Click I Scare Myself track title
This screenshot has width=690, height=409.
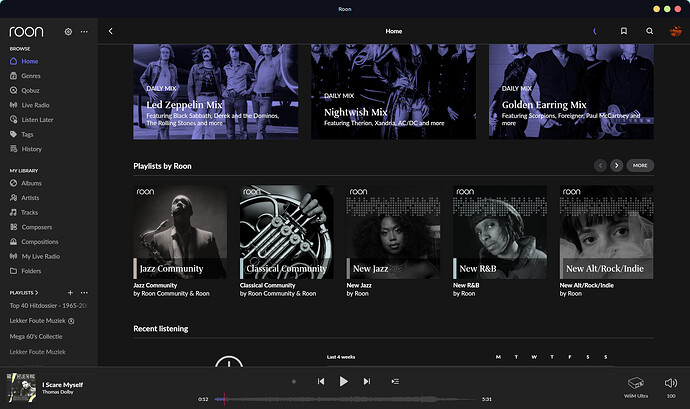pyautogui.click(x=62, y=385)
